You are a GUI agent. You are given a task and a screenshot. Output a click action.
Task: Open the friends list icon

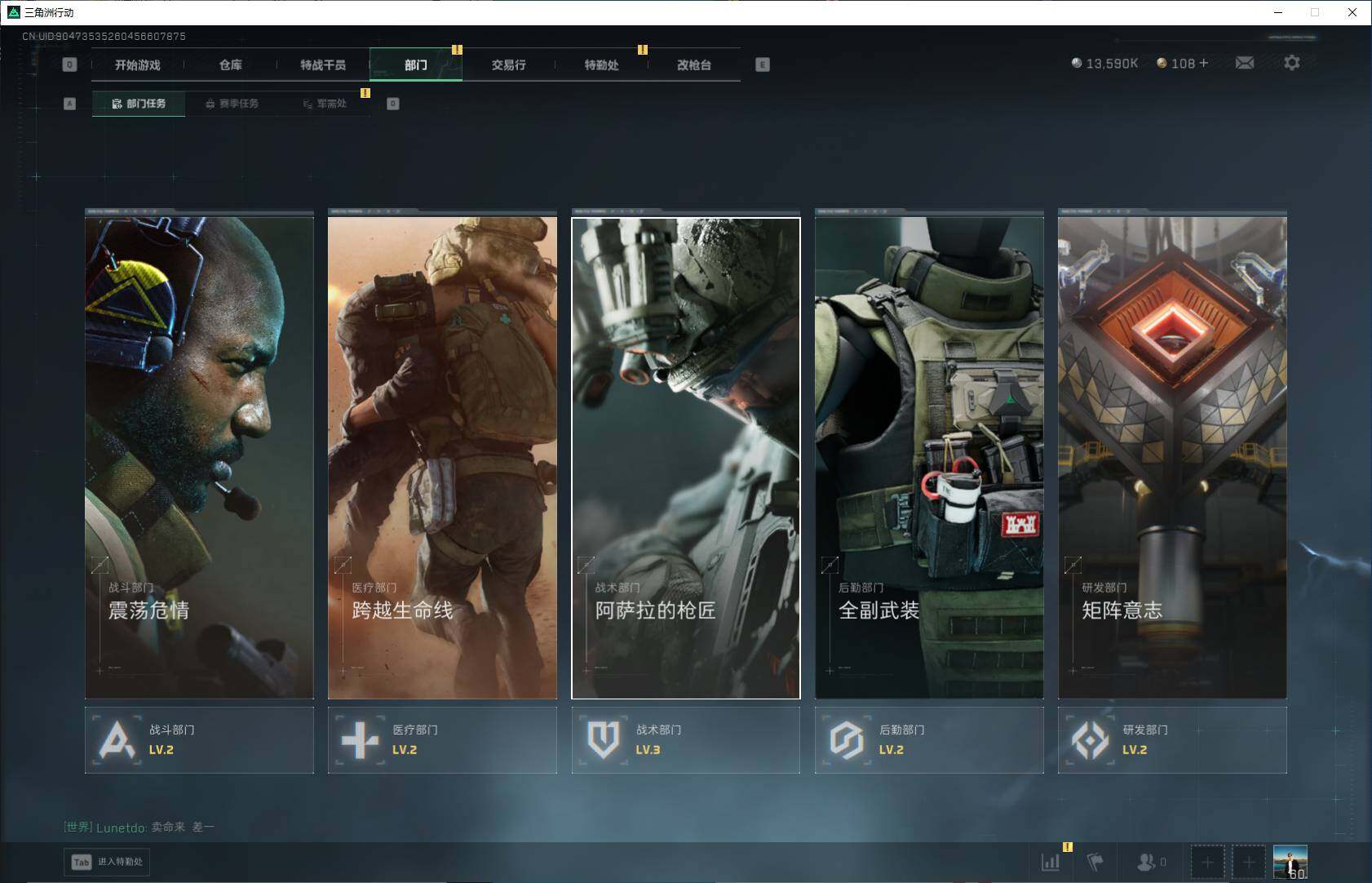(x=1147, y=862)
